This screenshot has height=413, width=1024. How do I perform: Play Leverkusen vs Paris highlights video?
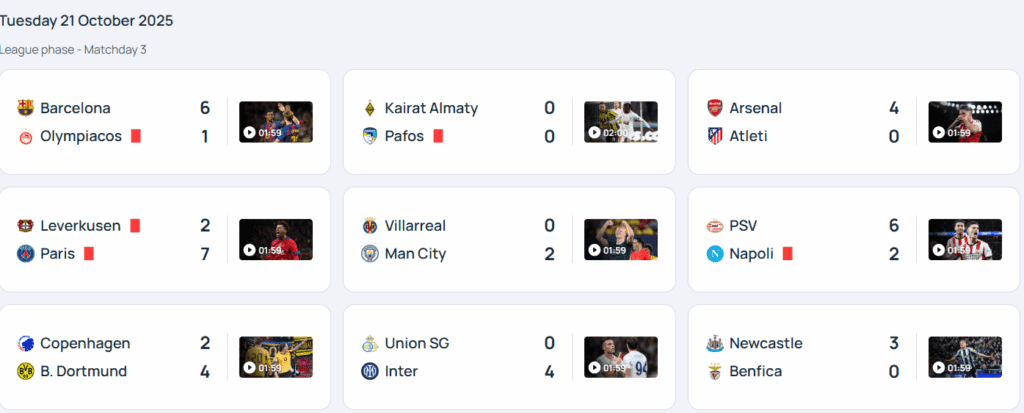click(276, 240)
